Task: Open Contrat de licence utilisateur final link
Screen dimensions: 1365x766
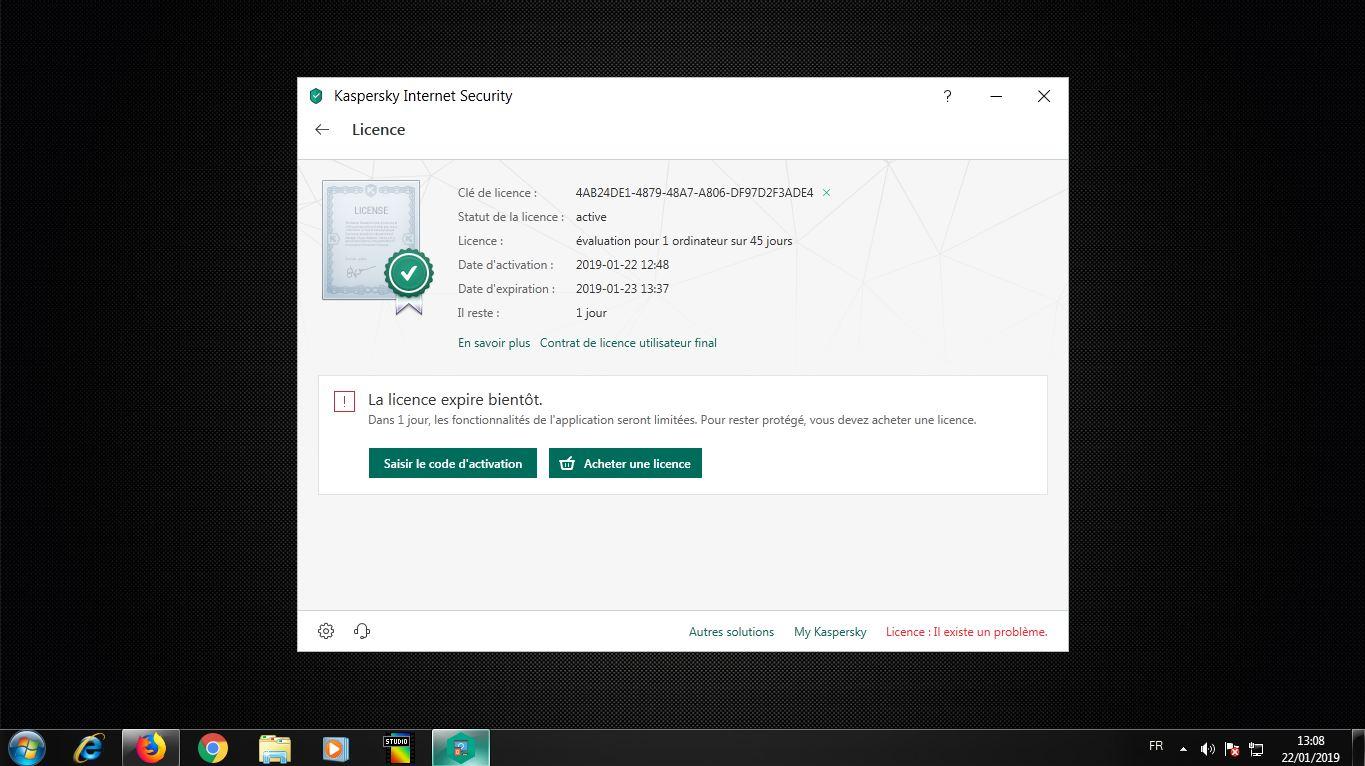Action: (x=628, y=343)
